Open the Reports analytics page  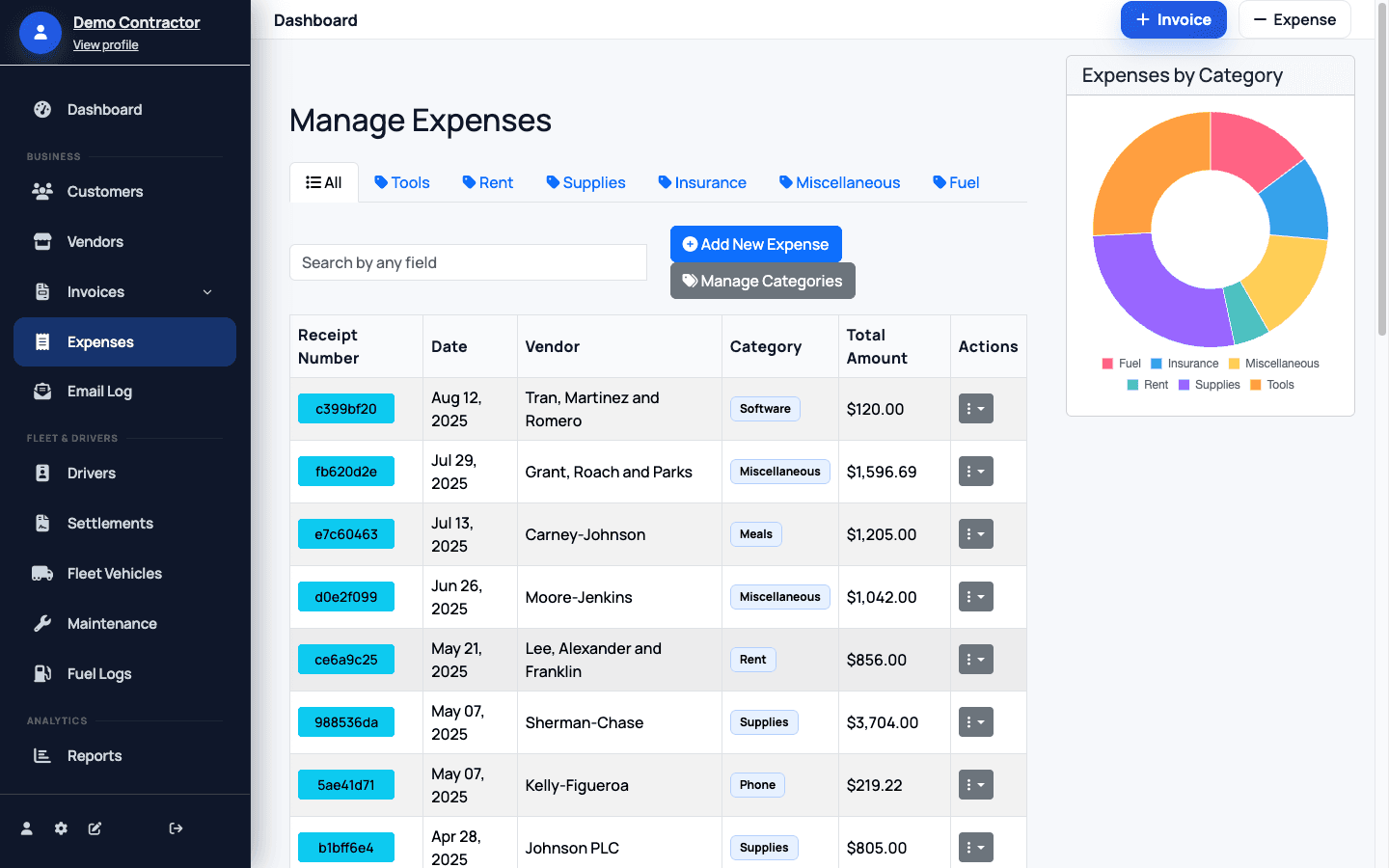124,756
